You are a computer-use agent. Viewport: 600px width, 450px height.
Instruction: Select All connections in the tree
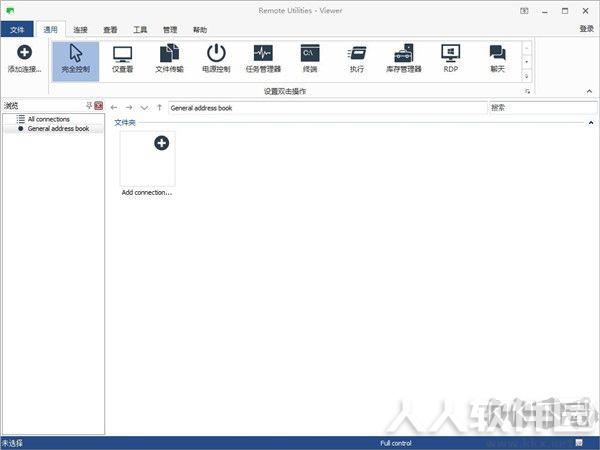coord(49,119)
